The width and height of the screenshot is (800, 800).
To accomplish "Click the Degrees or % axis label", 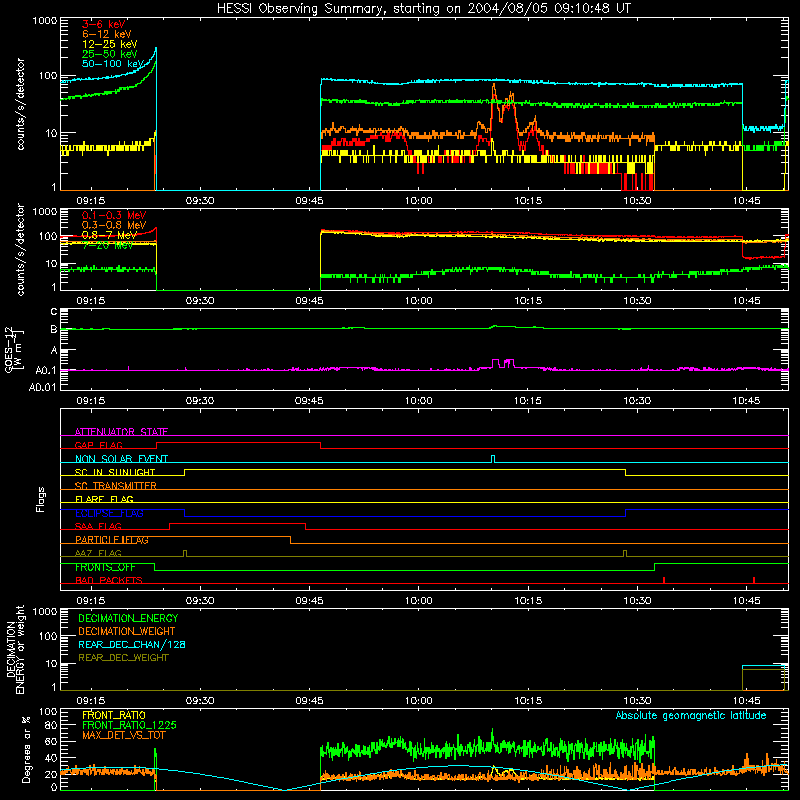I will click(26, 749).
